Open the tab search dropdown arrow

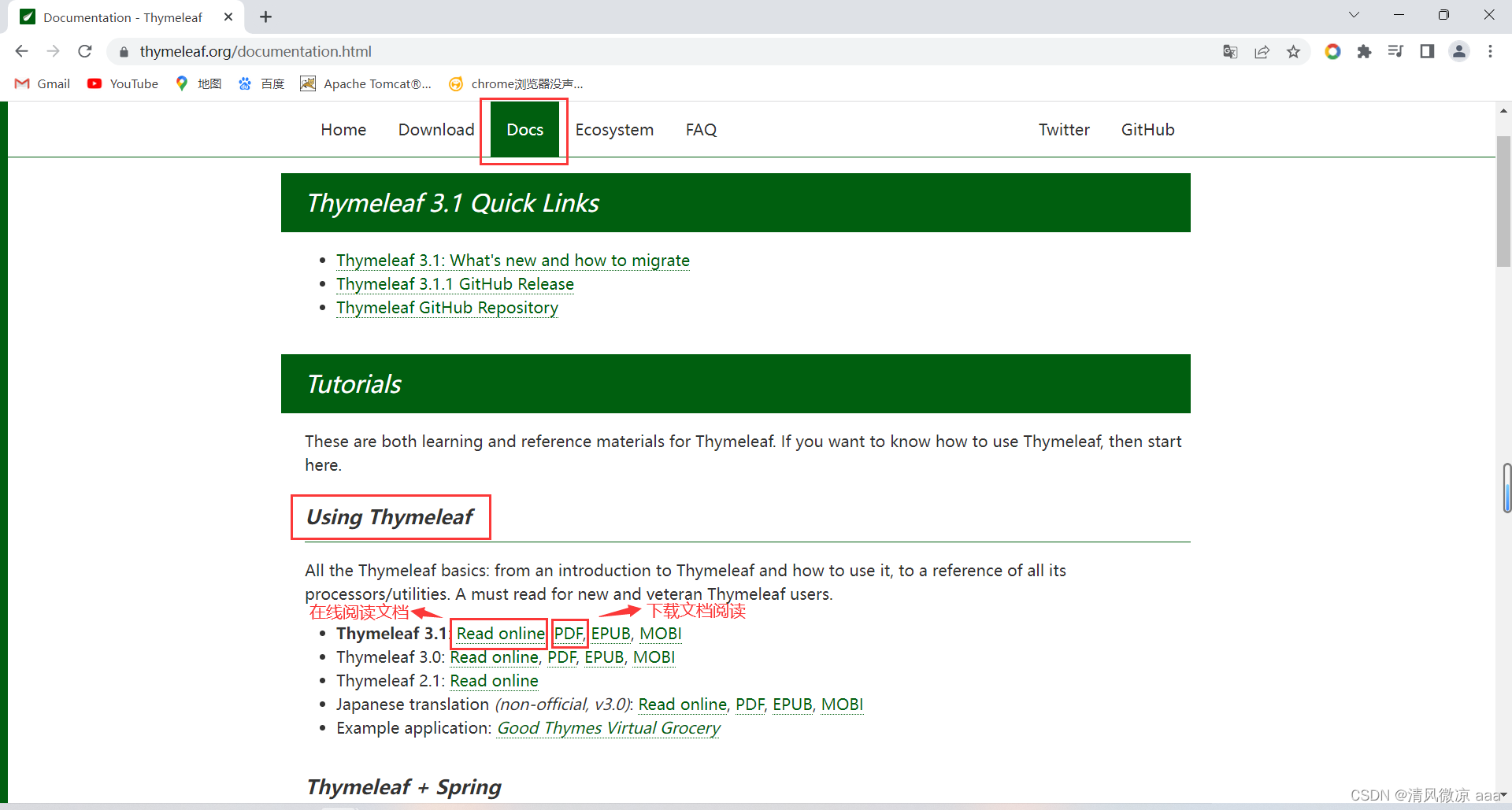coord(1354,15)
